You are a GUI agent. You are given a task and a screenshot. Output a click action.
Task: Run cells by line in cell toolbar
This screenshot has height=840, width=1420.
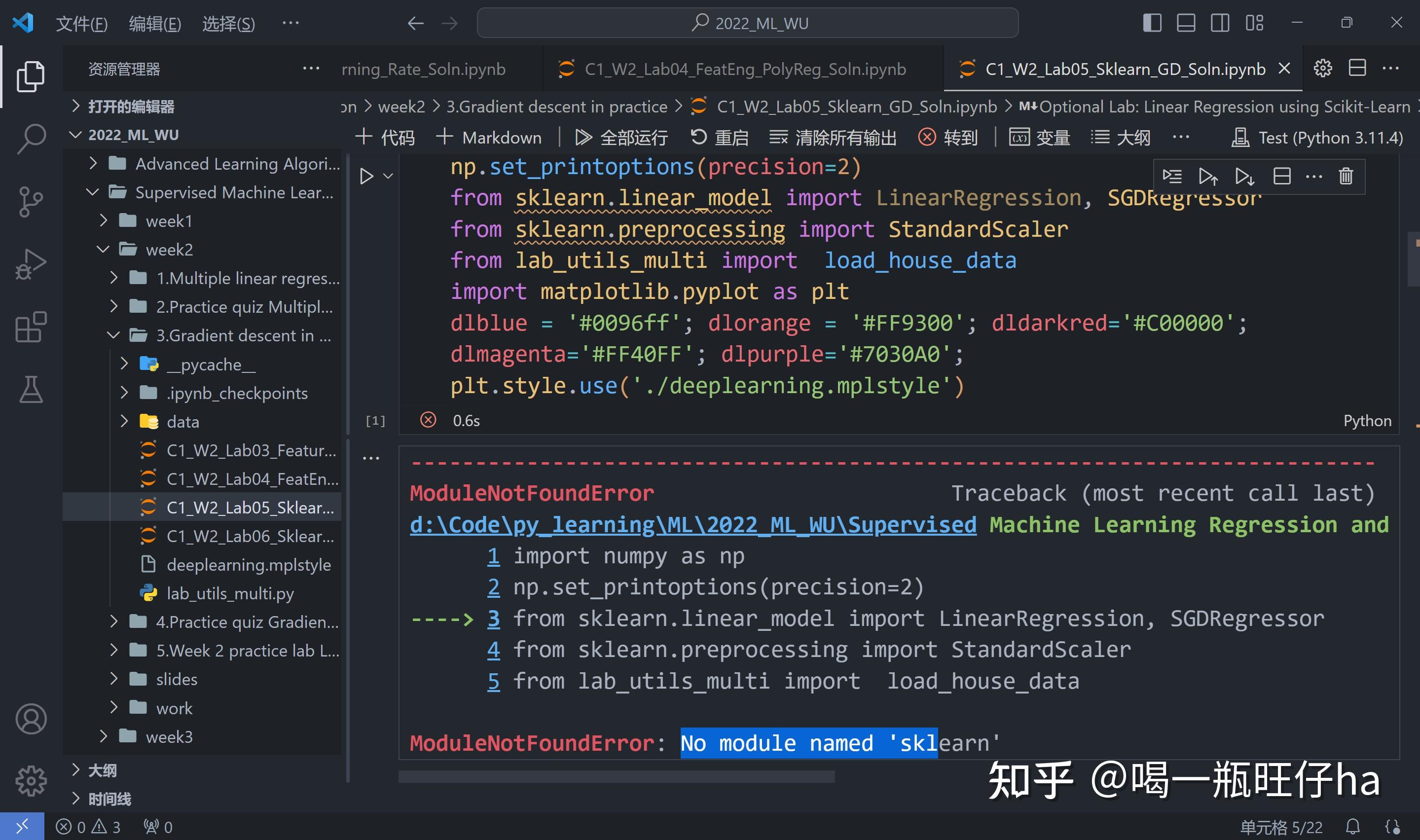click(x=1172, y=177)
